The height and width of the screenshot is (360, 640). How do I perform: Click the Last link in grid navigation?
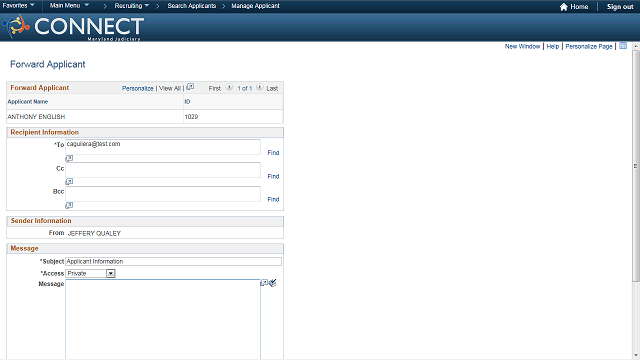[272, 88]
